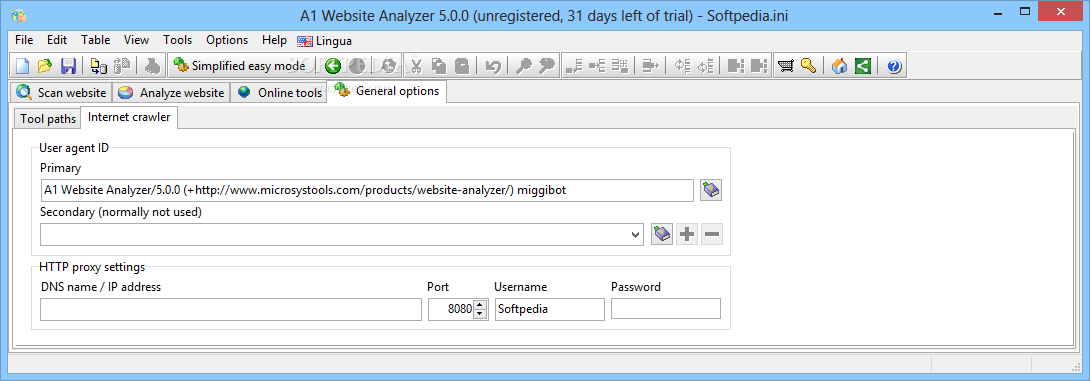Image resolution: width=1090 pixels, height=381 pixels.
Task: Click the copy icon beside the scissors
Action: point(439,66)
